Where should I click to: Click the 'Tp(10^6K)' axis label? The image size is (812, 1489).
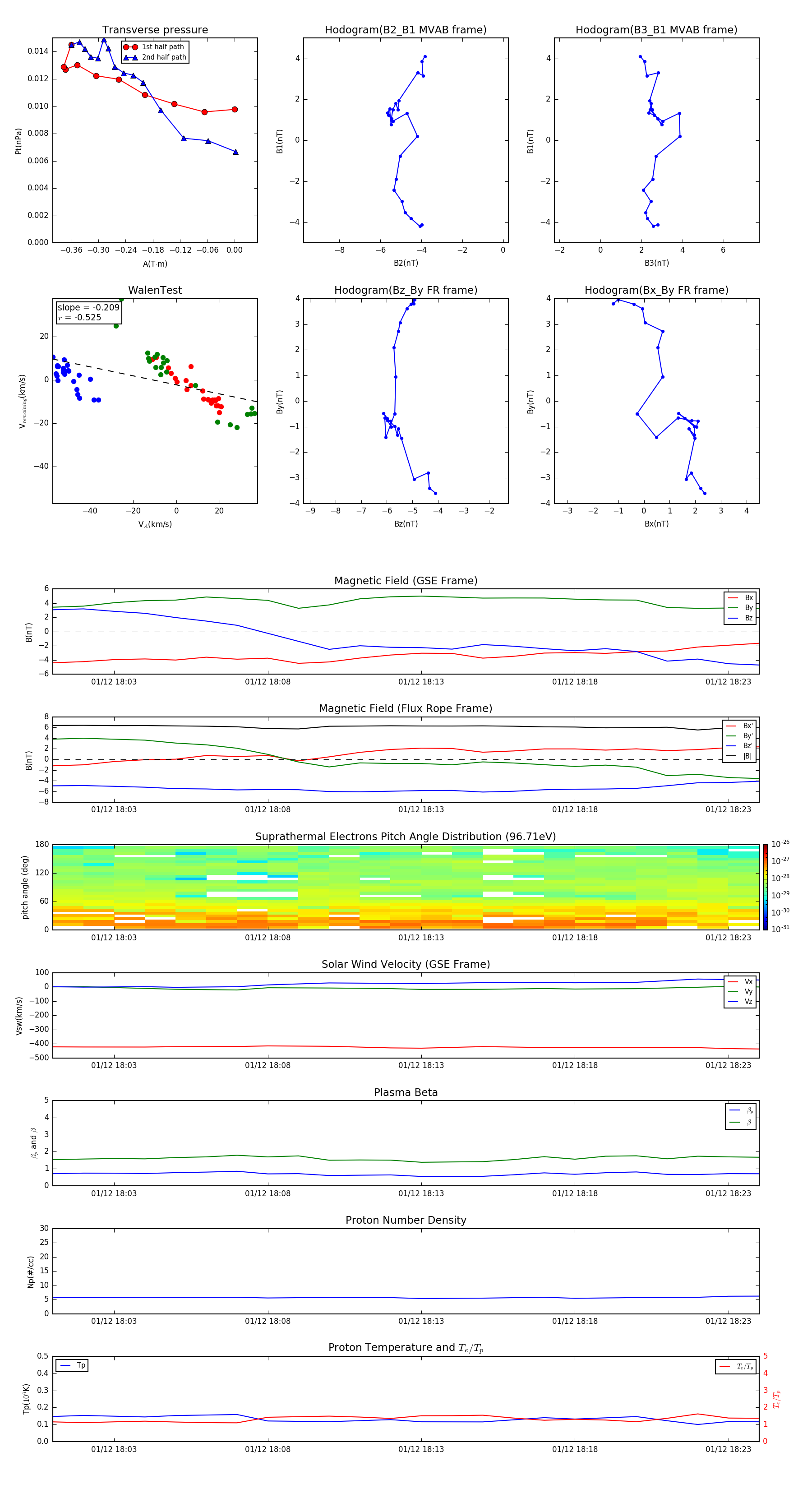(26, 1399)
